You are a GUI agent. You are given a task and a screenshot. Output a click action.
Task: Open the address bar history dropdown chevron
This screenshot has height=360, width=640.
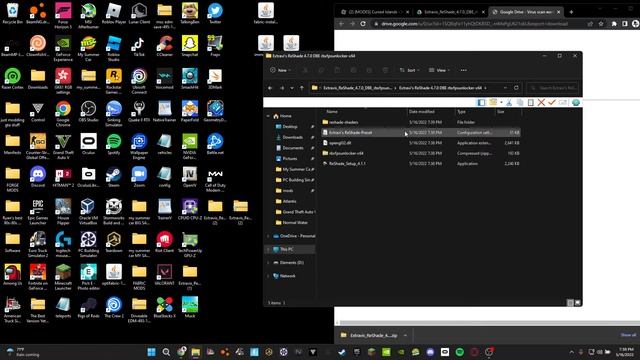pyautogui.click(x=505, y=88)
